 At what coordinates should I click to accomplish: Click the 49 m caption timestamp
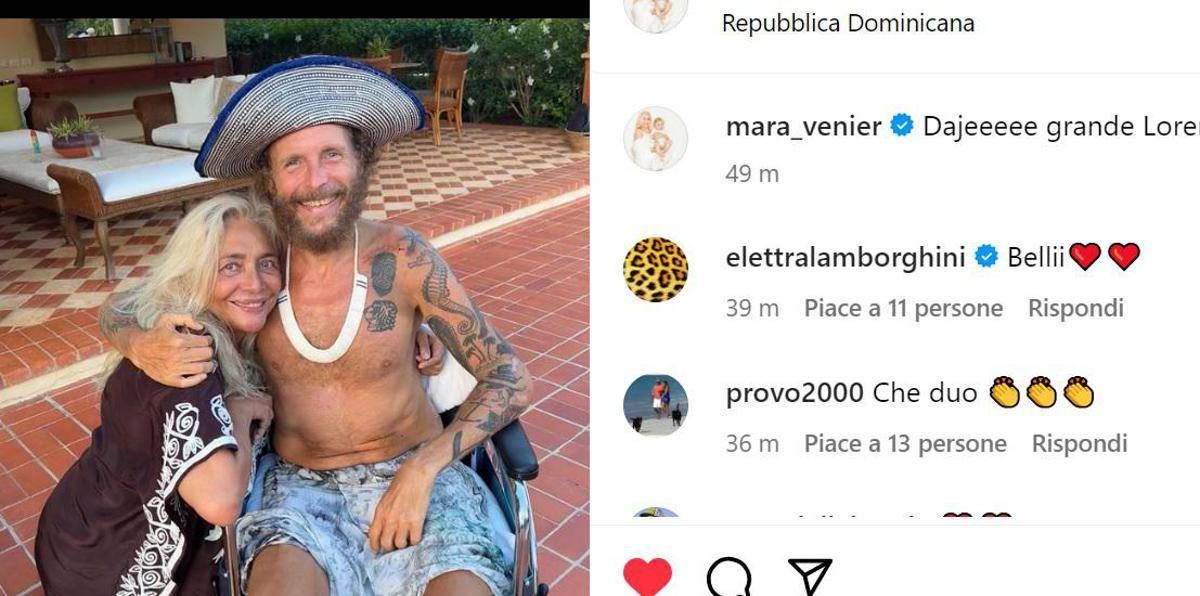(x=752, y=174)
